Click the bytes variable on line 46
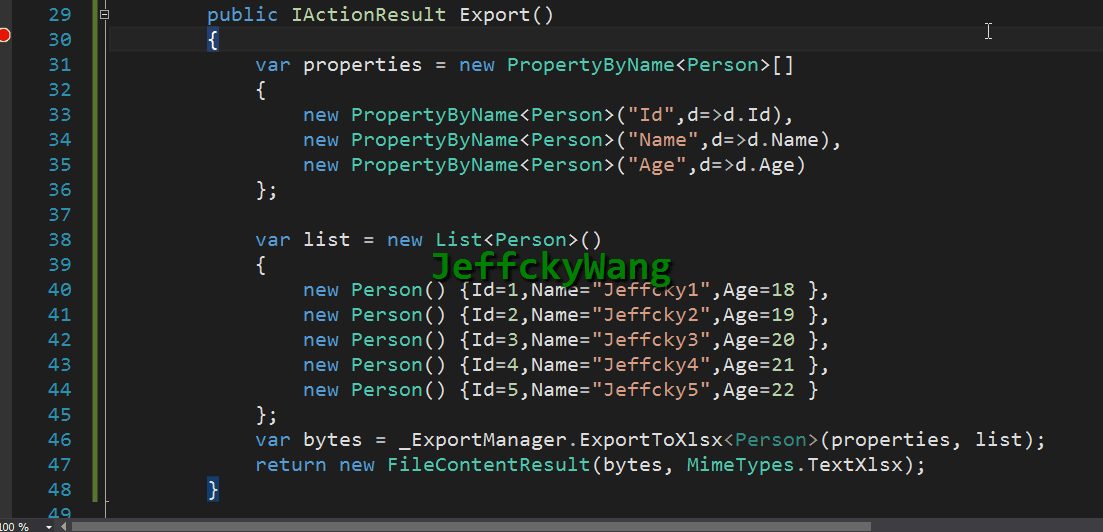Screen dimensions: 1103x532 click(x=333, y=441)
